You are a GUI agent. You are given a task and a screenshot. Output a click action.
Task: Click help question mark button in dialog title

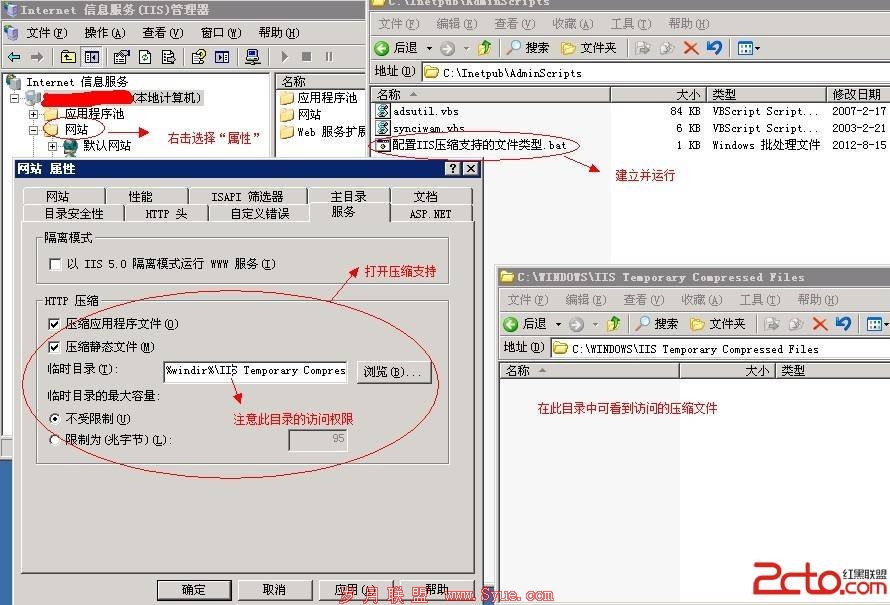pos(452,169)
